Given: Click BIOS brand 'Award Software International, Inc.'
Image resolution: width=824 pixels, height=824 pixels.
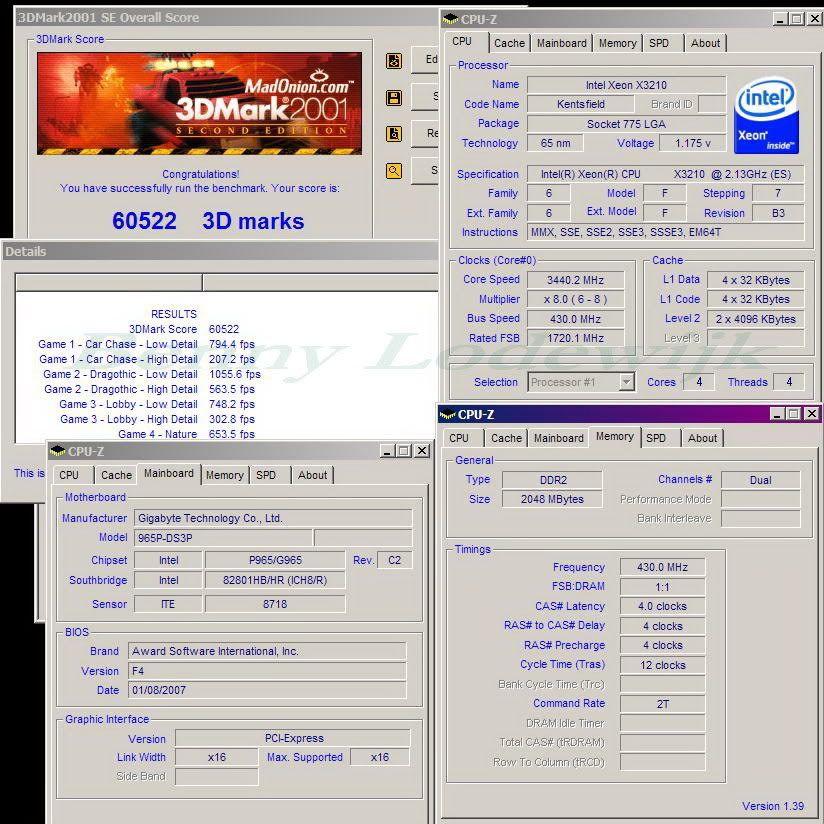Looking at the screenshot, I should point(267,651).
